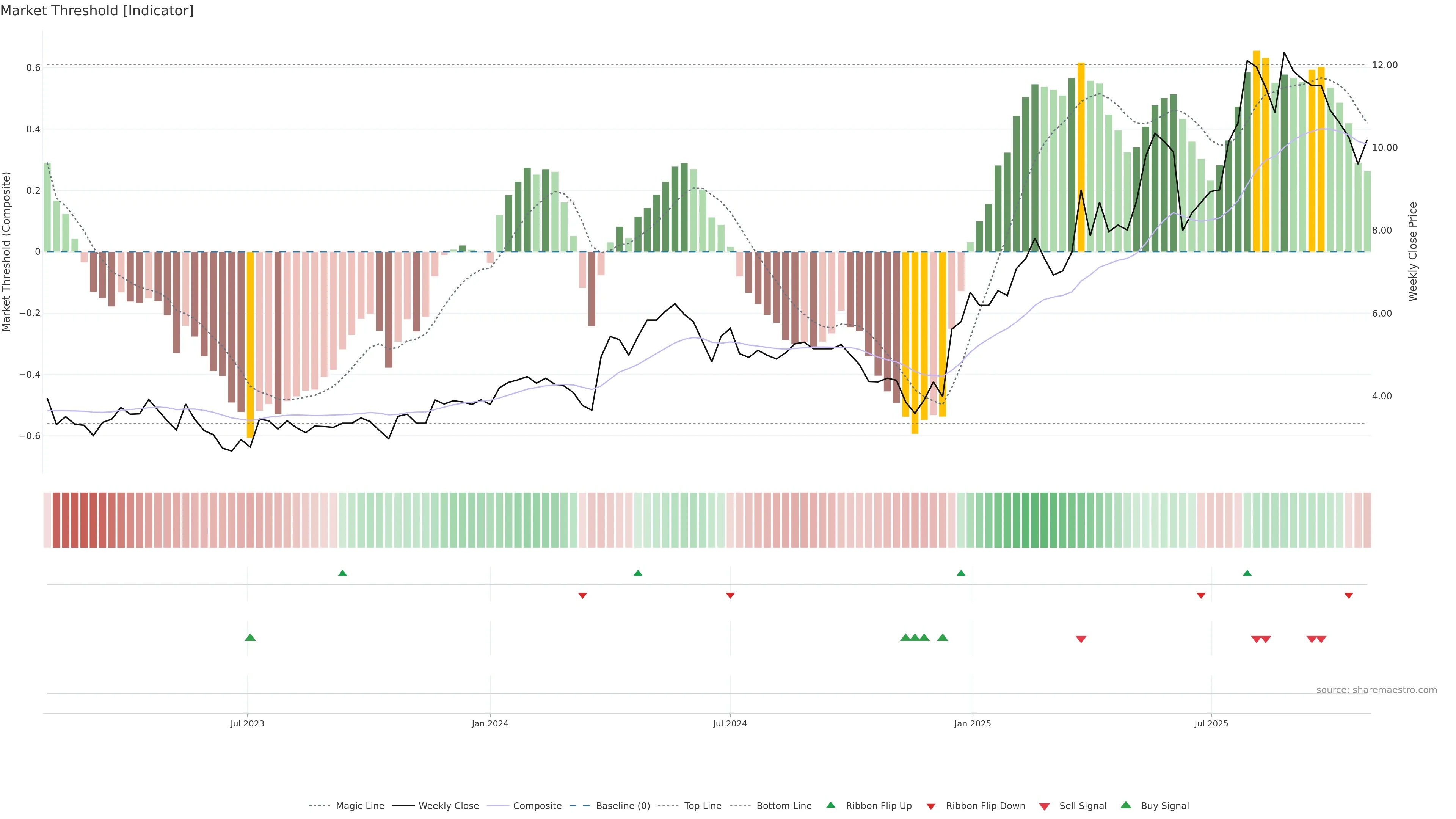The image size is (1456, 819).
Task: Click the first Ribbon Flip Up marker
Action: (x=342, y=573)
